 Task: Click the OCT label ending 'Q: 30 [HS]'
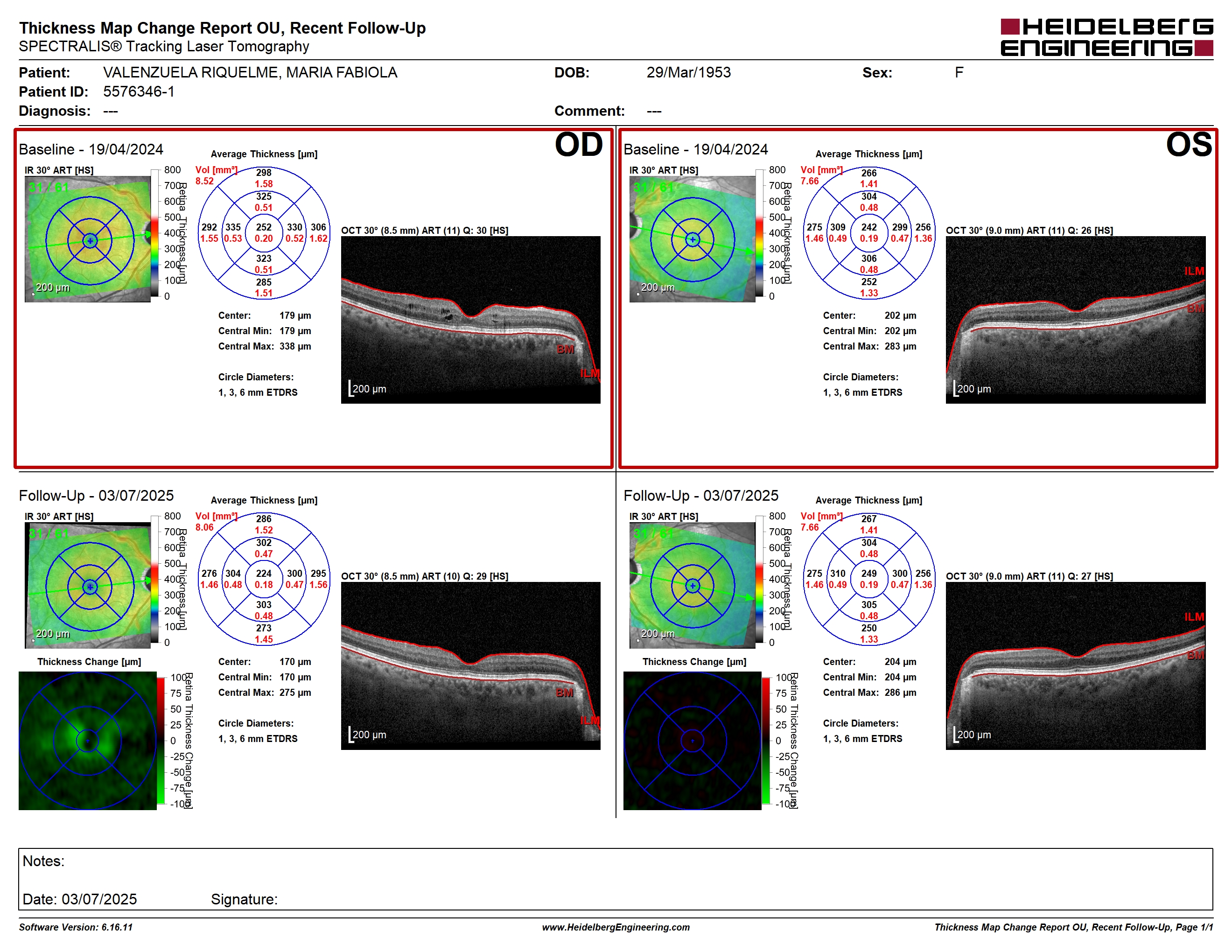[x=424, y=230]
